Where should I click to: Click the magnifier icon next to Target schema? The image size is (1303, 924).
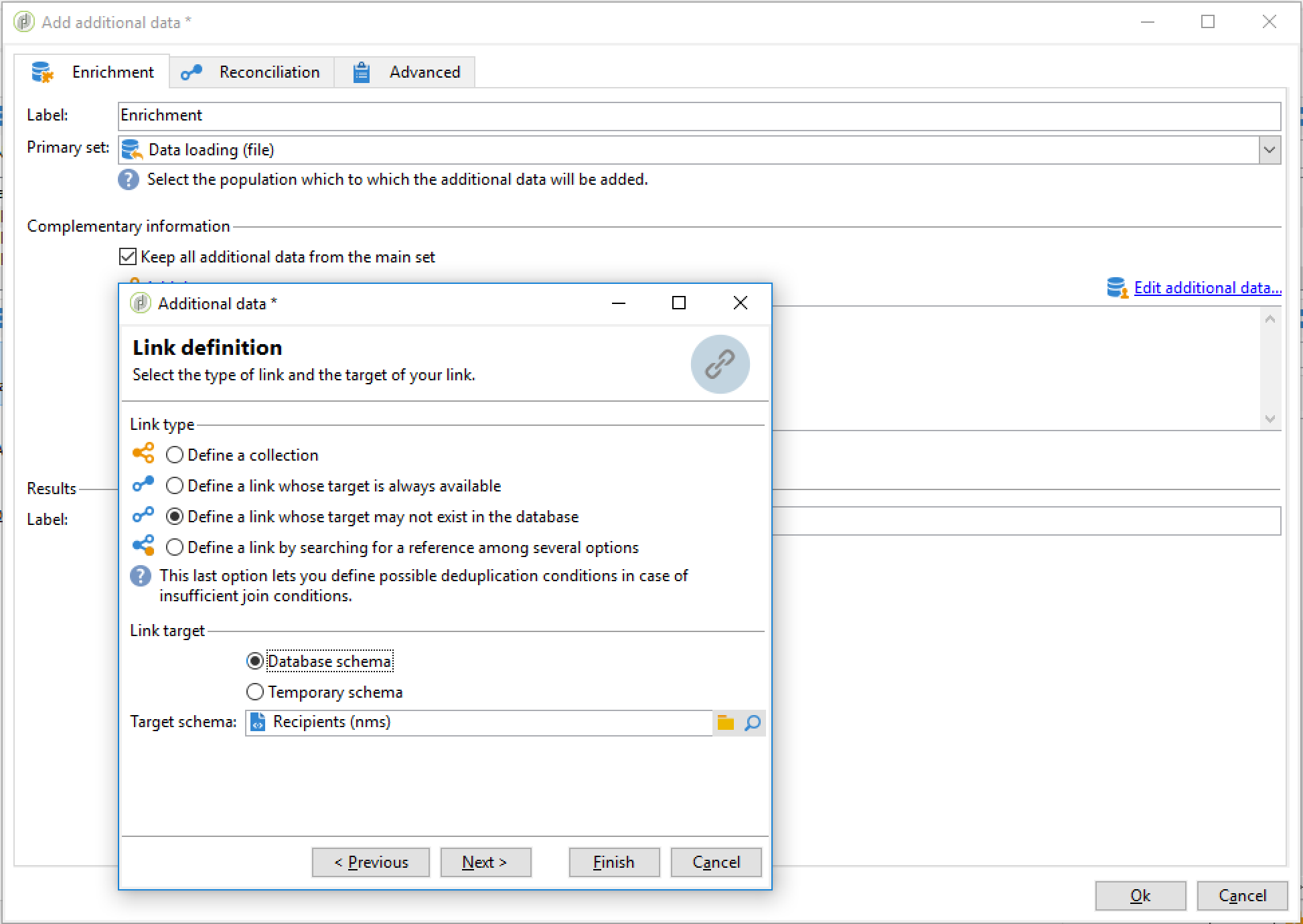(753, 722)
